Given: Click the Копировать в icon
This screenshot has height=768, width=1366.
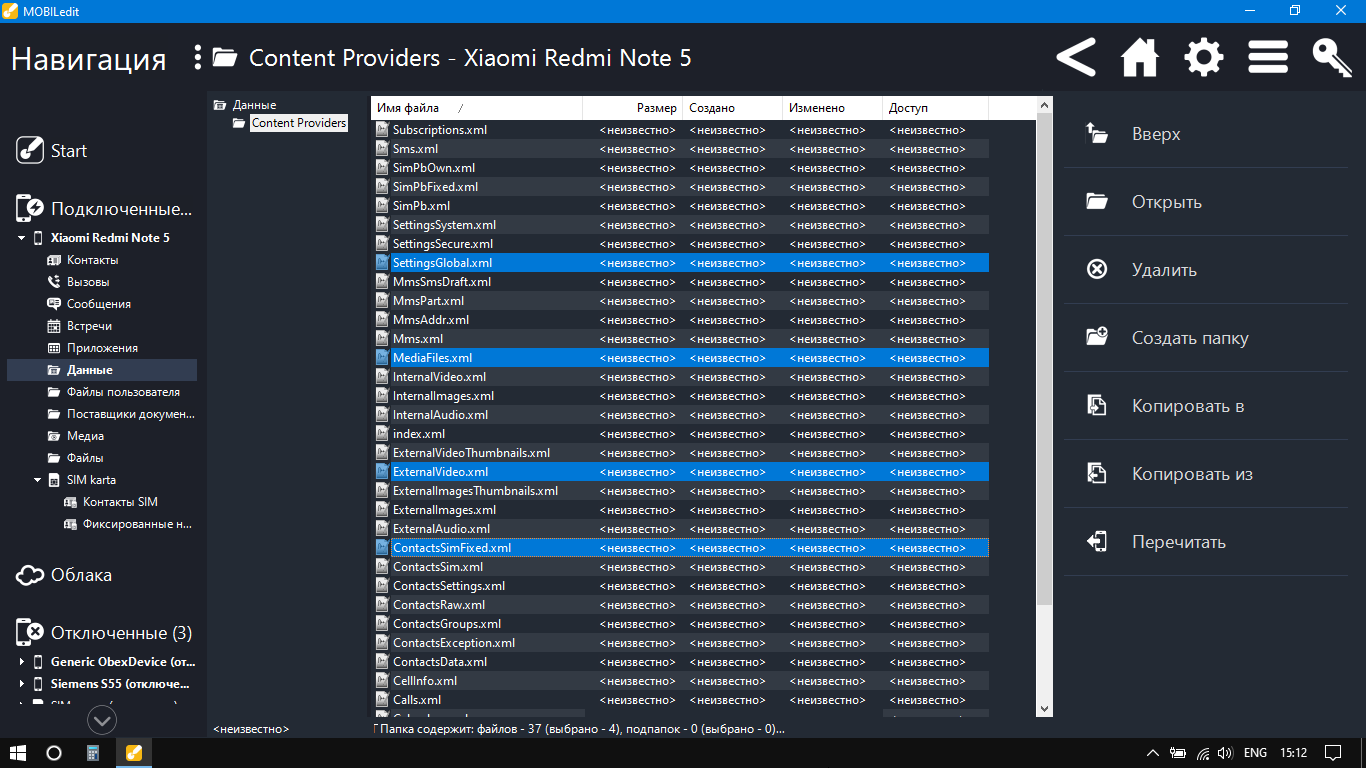Looking at the screenshot, I should (1097, 405).
